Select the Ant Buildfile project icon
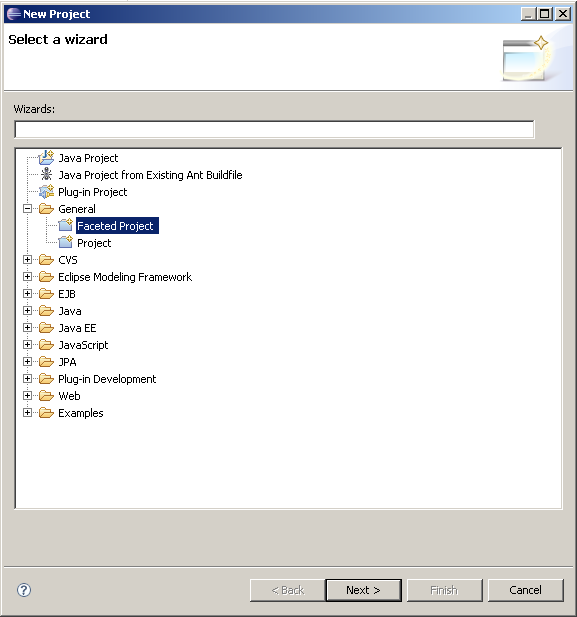The width and height of the screenshot is (577, 617). (46, 174)
